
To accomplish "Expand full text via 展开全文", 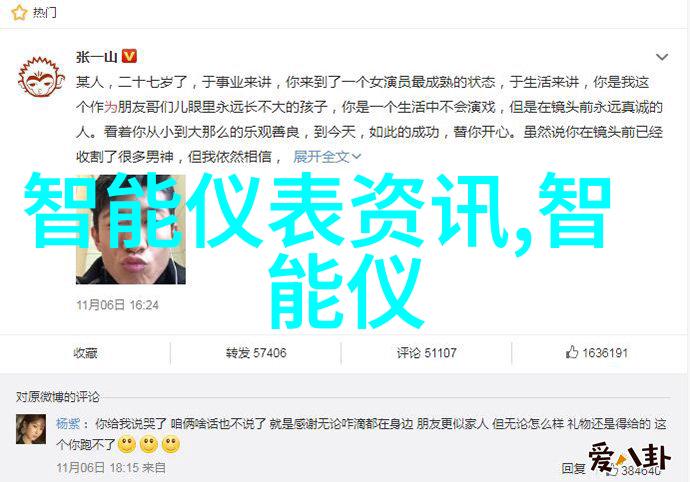I will pos(321,156).
